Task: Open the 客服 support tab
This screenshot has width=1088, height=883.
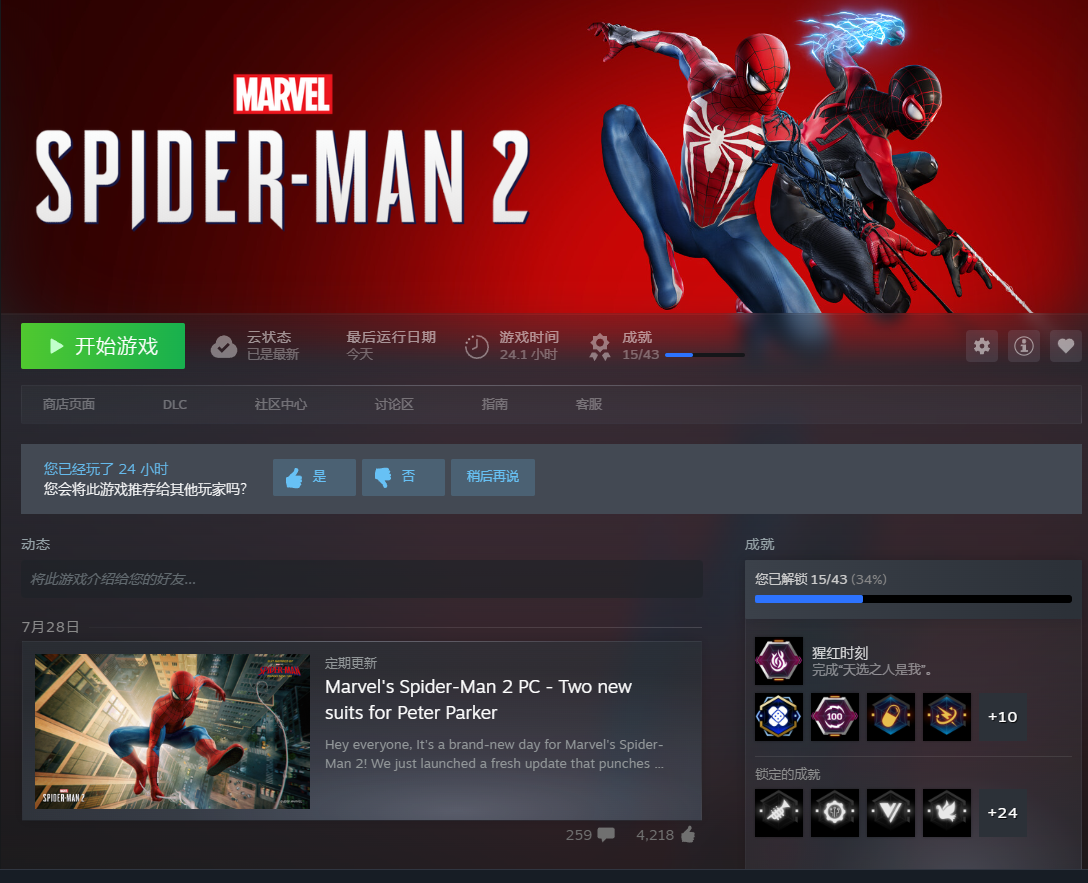Action: 588,404
